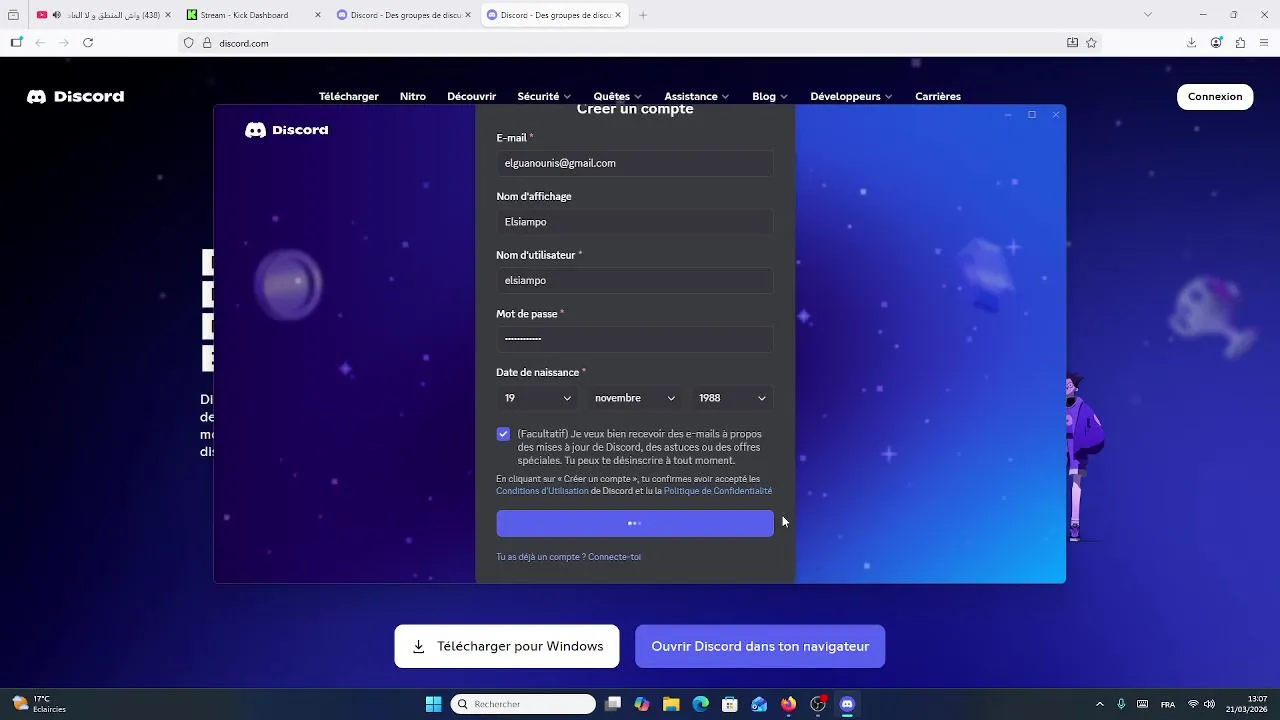
Task: Click the Connecte-toi link
Action: [x=614, y=557]
